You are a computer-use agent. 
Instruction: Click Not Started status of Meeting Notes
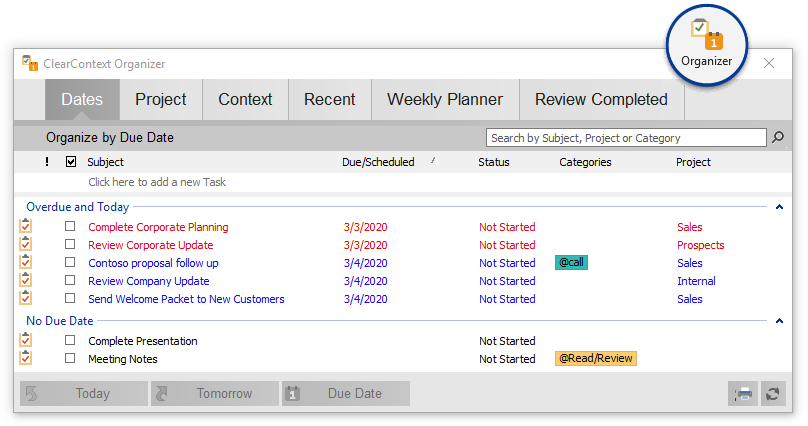click(507, 359)
